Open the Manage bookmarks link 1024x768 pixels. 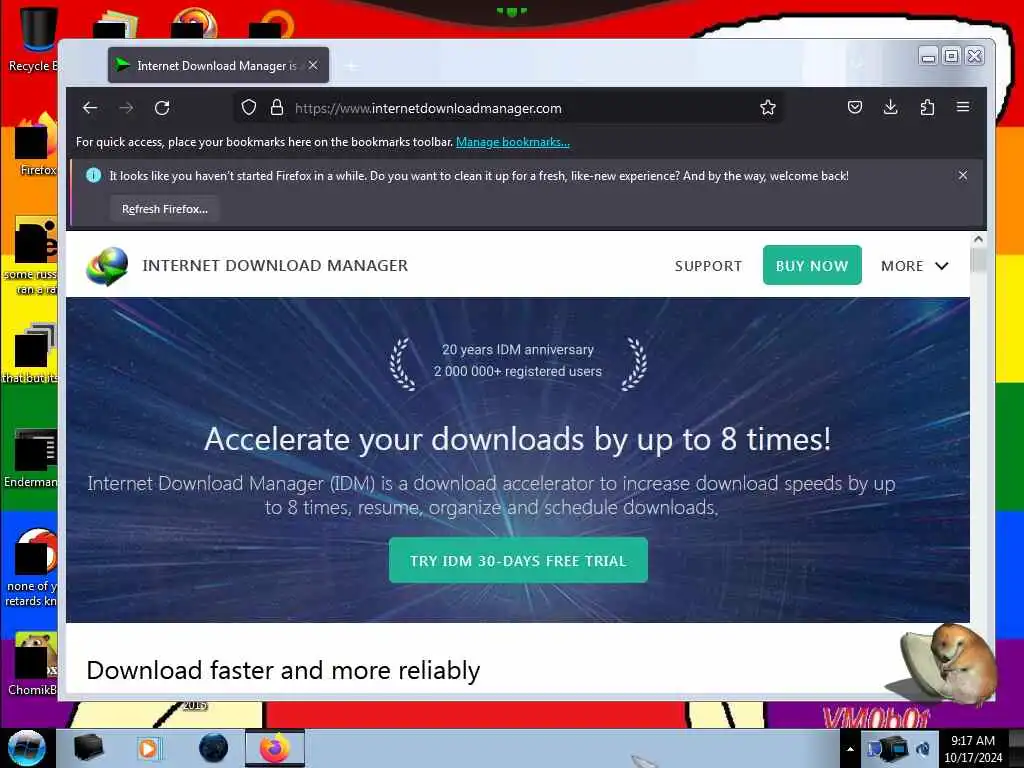tap(513, 142)
